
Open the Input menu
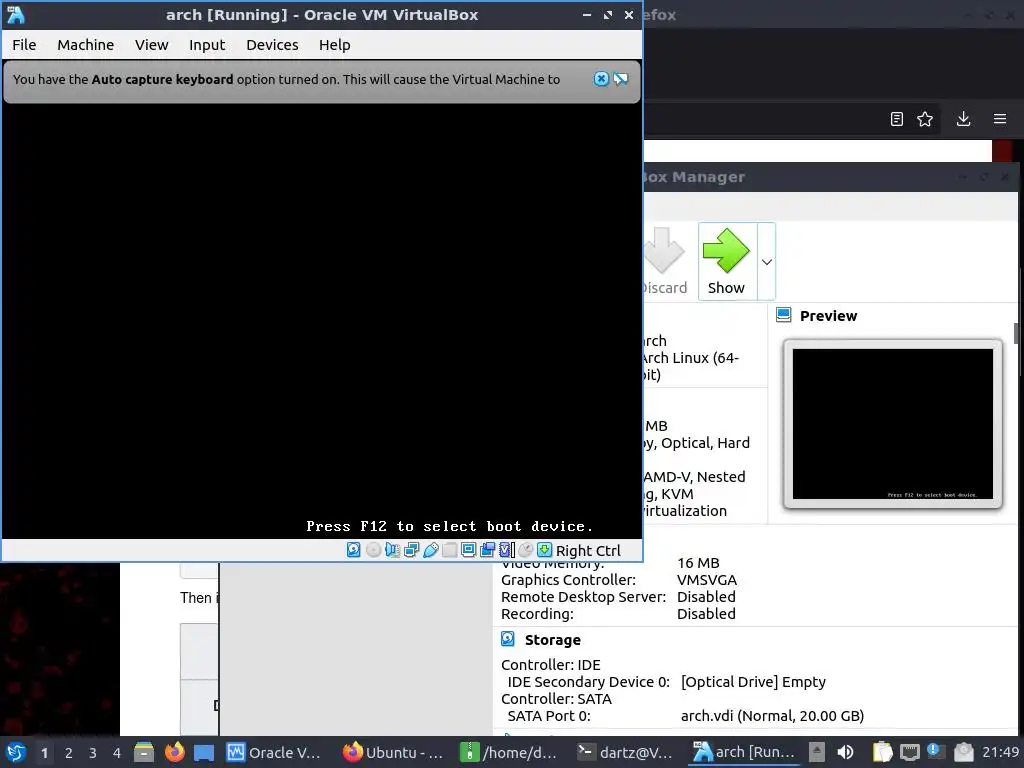(x=207, y=45)
